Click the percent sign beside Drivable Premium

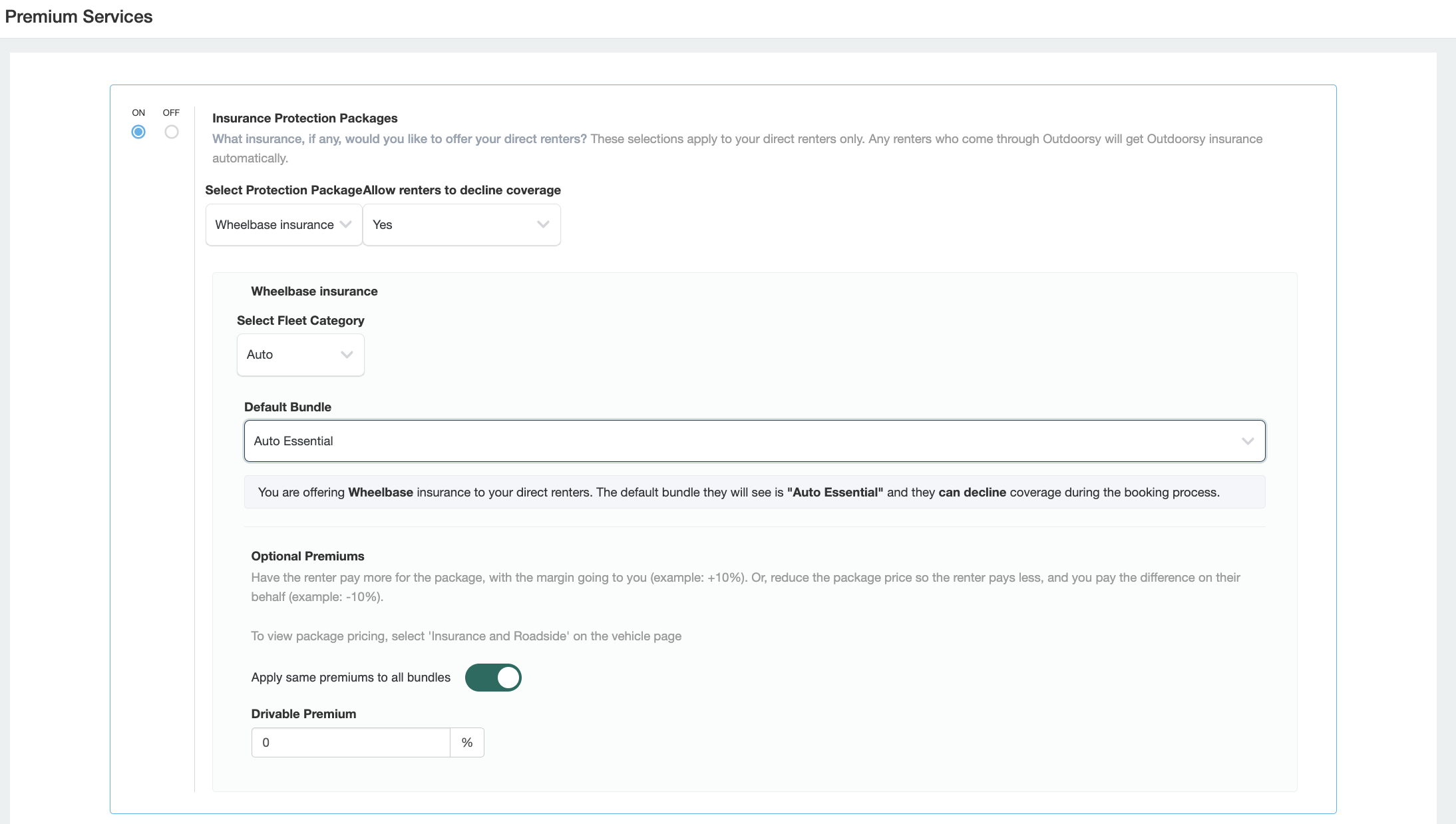tap(467, 743)
